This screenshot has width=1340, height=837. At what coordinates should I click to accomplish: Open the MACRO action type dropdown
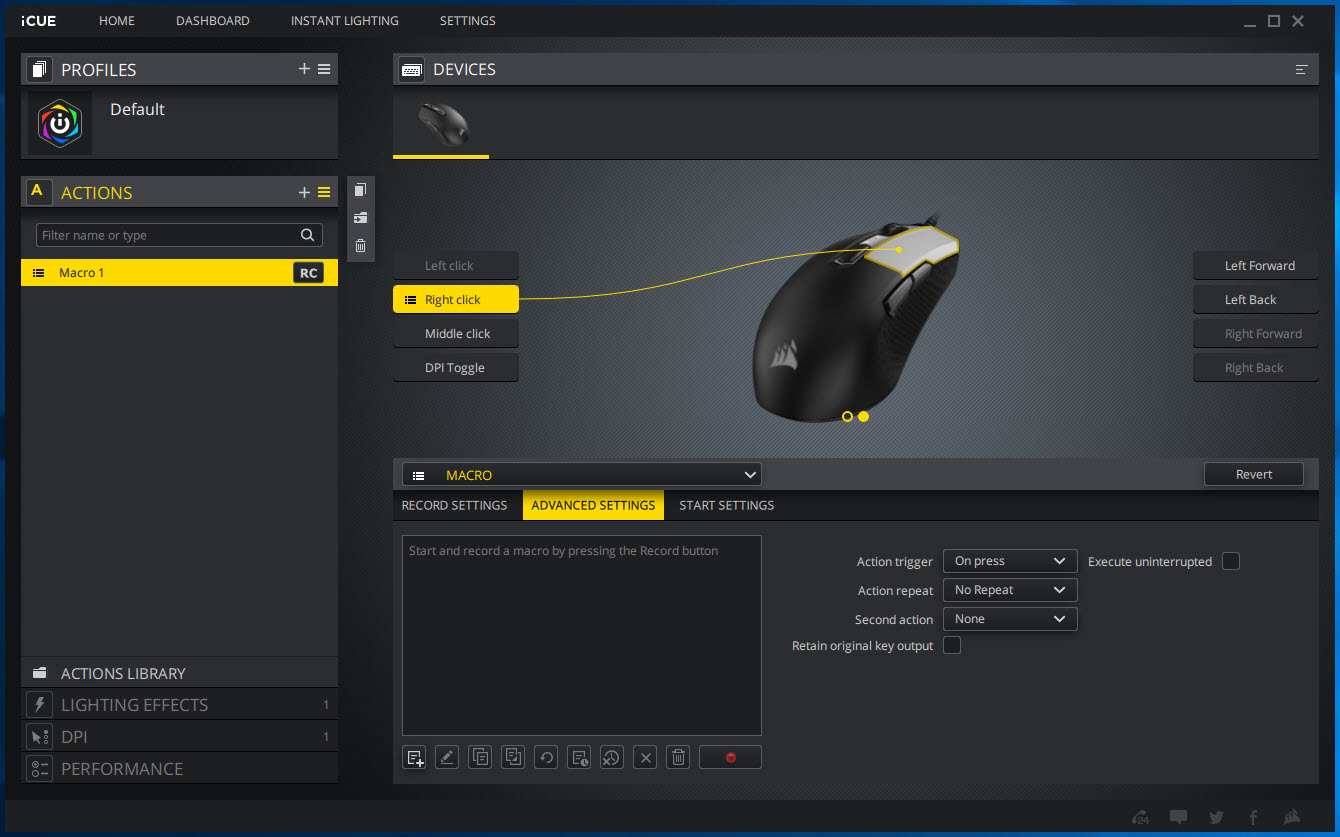click(582, 475)
